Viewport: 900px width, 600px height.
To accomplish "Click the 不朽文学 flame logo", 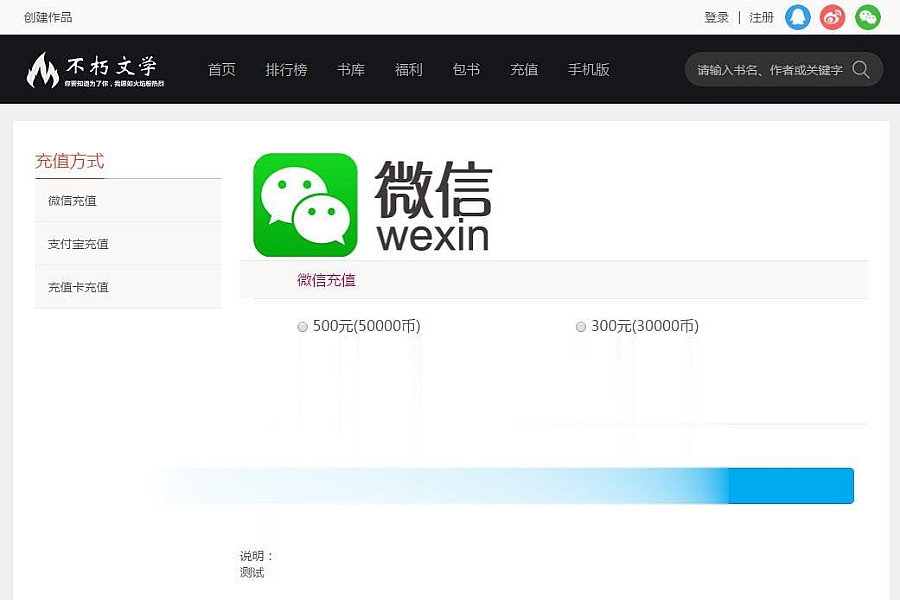I will [x=95, y=69].
